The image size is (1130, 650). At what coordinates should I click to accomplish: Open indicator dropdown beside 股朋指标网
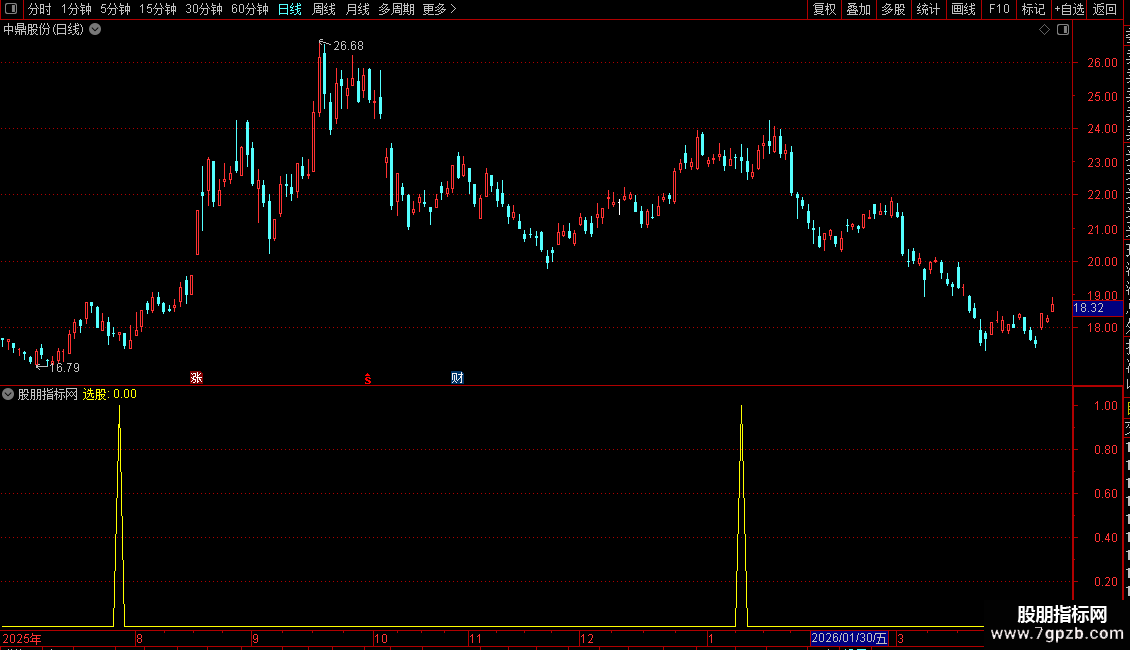(x=8, y=394)
